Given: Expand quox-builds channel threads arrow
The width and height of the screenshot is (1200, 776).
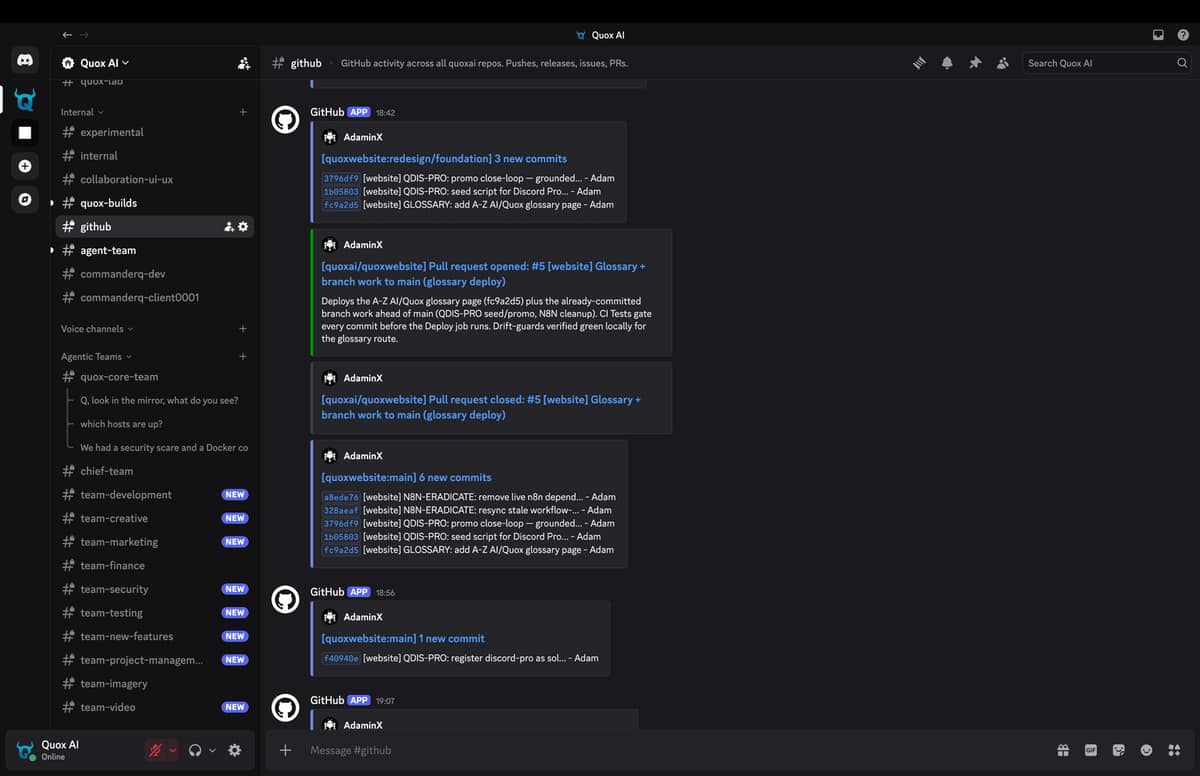Looking at the screenshot, I should [x=52, y=203].
